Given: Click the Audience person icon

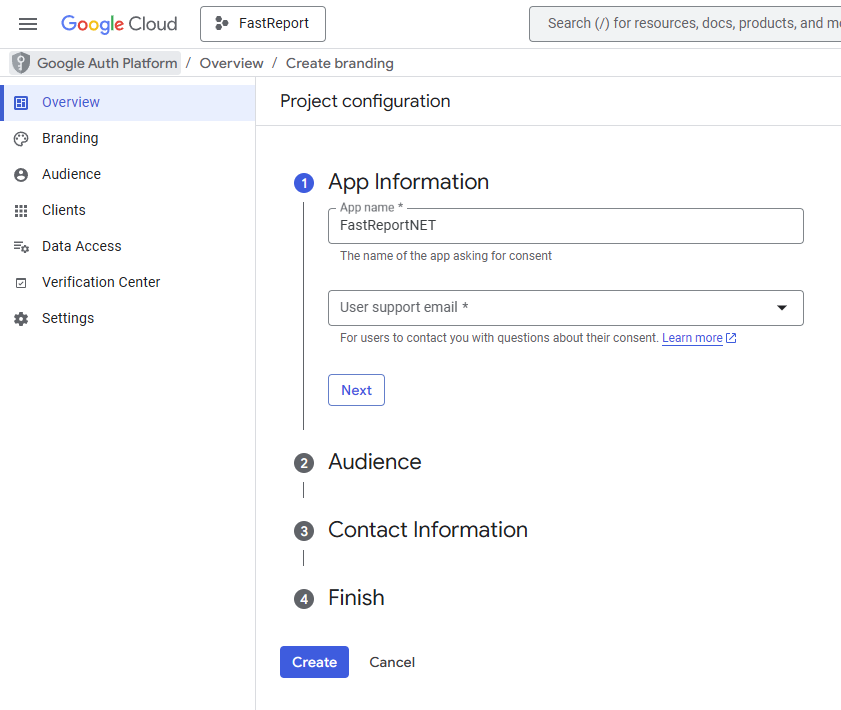Looking at the screenshot, I should 21,175.
